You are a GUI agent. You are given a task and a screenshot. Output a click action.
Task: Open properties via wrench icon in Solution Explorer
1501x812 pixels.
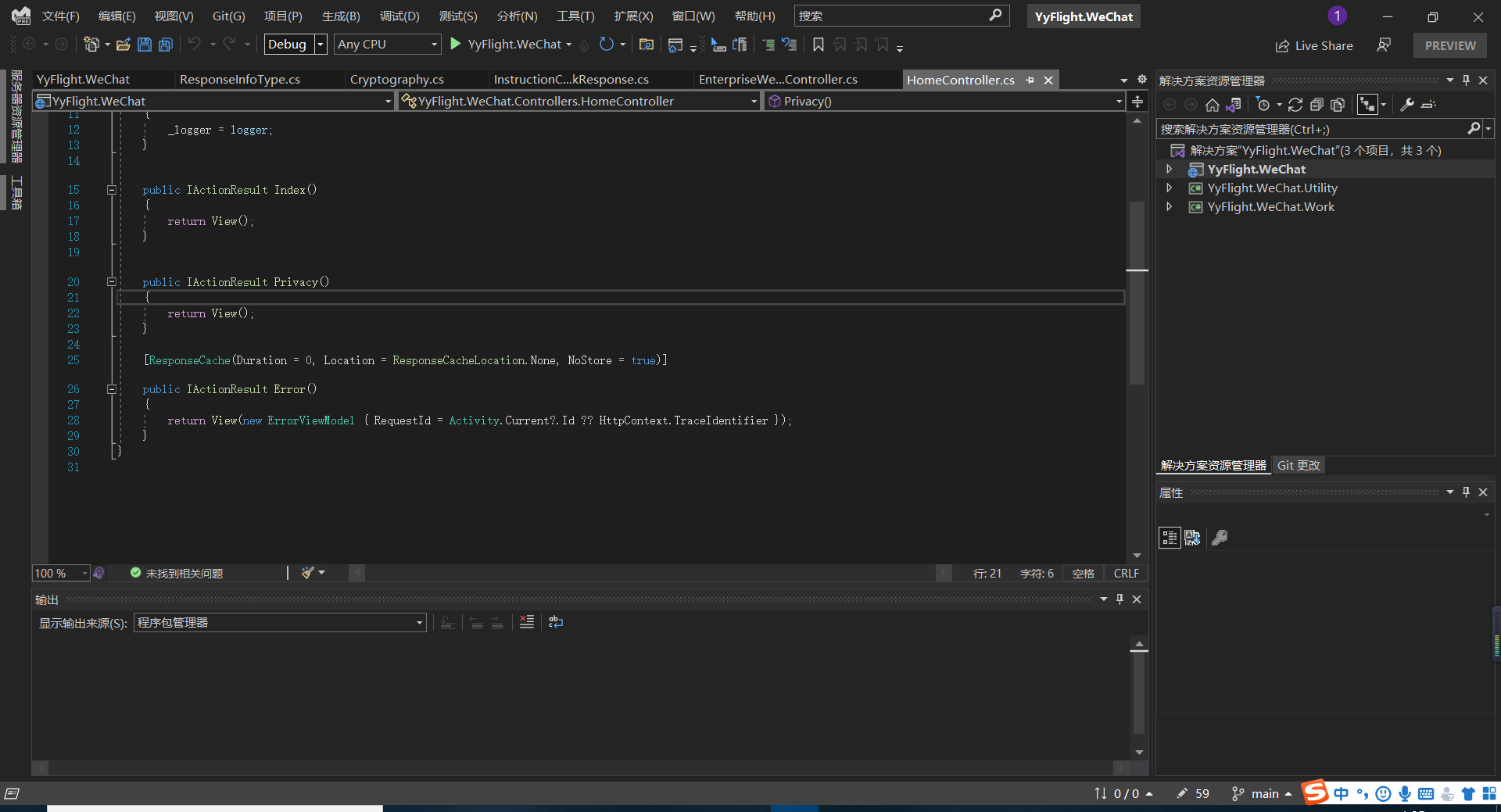click(1407, 105)
